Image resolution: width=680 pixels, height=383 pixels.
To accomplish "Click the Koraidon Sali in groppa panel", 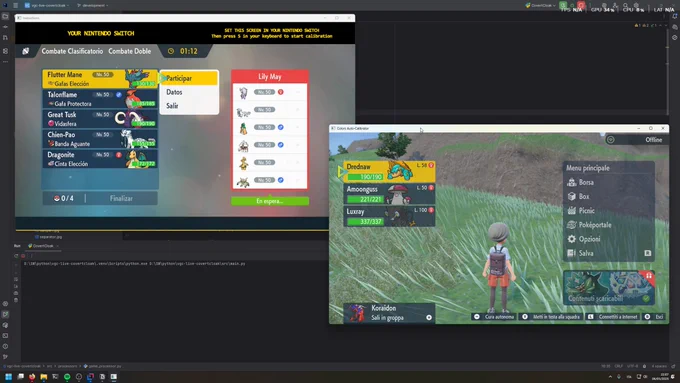I will point(389,313).
